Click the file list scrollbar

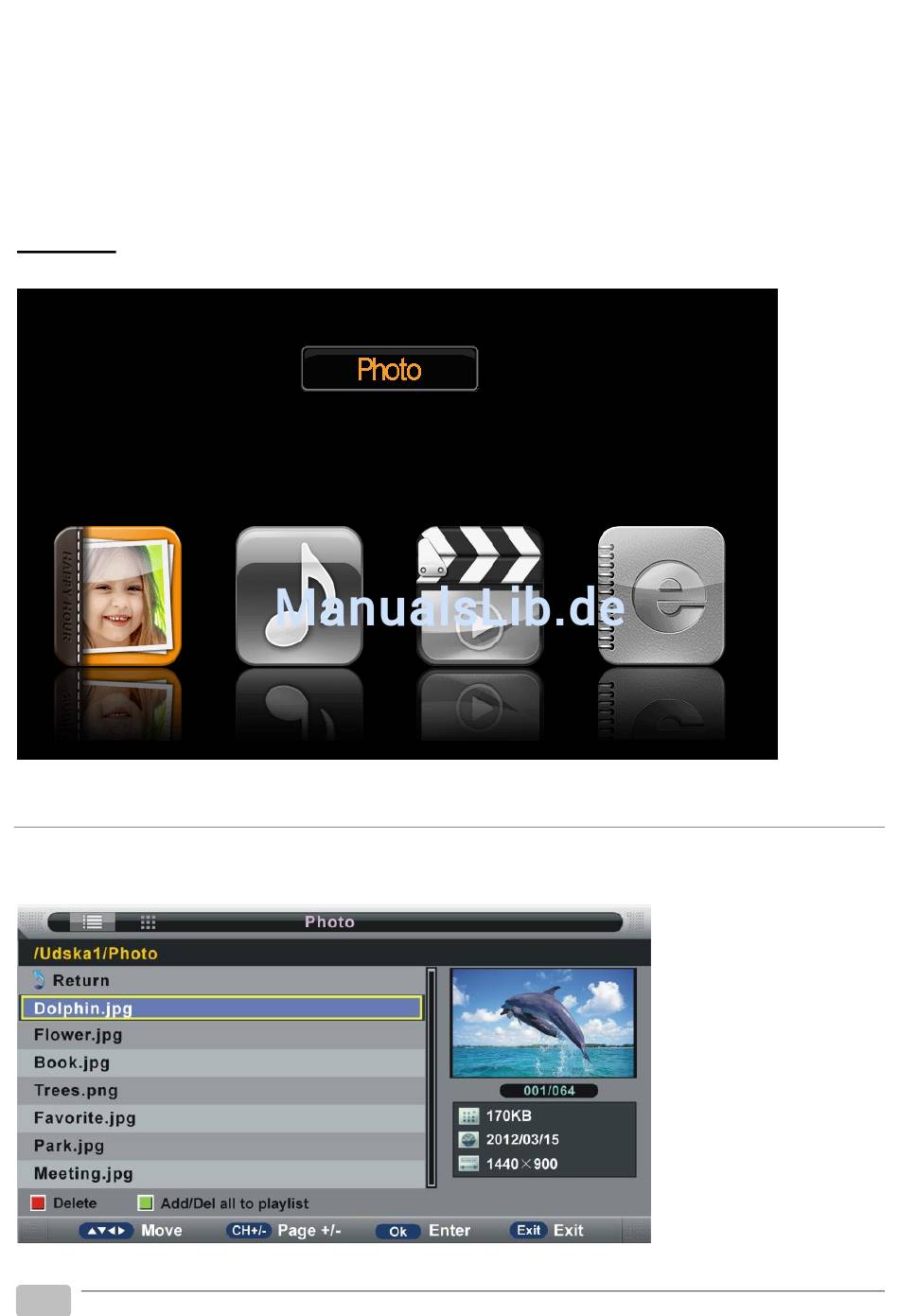(x=432, y=1077)
